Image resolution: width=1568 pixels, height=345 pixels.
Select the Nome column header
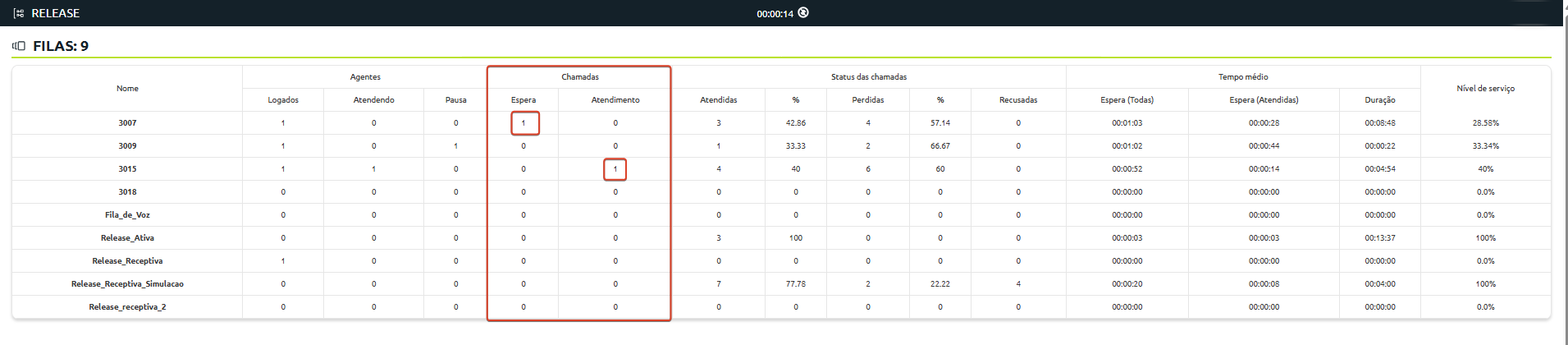coord(127,89)
